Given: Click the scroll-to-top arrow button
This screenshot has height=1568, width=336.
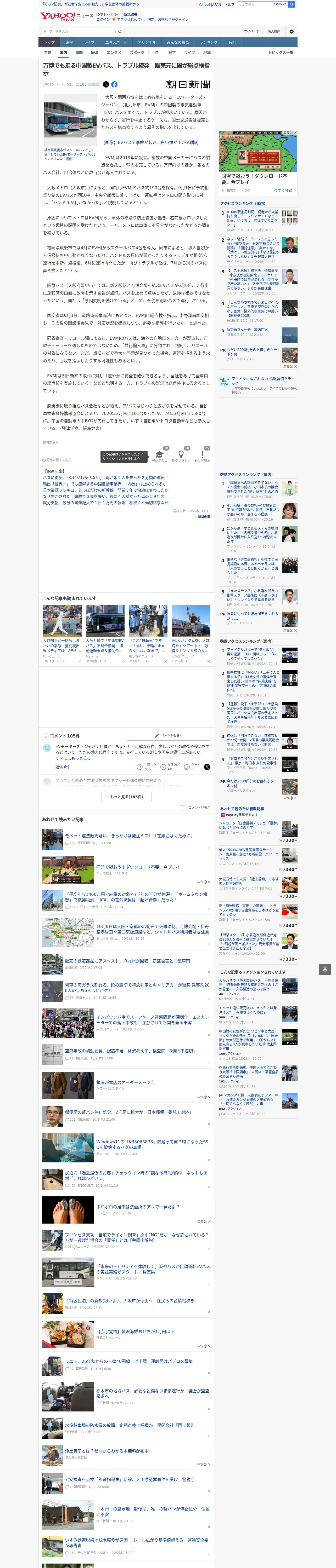Looking at the screenshot, I should click(x=324, y=969).
